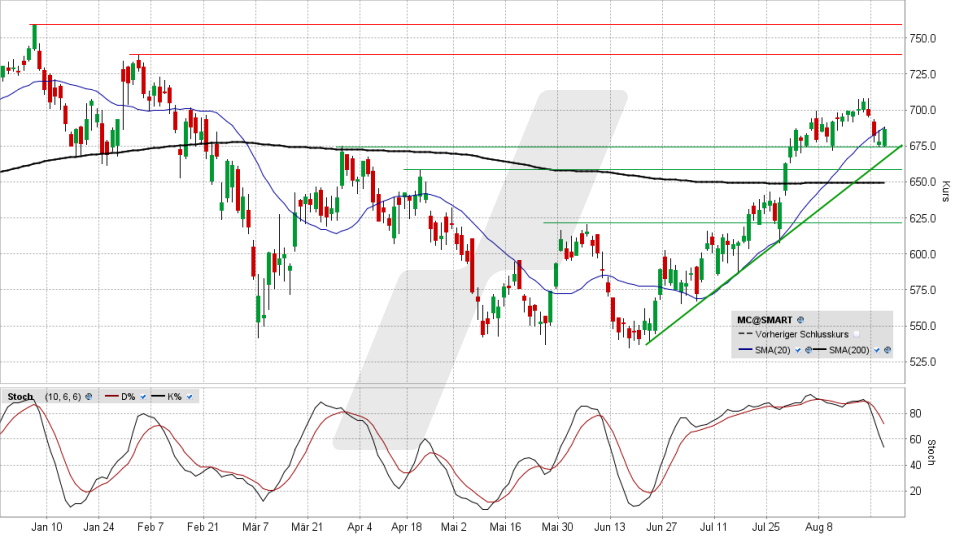Click the K% legend label
This screenshot has height=540, width=960.
coord(174,397)
